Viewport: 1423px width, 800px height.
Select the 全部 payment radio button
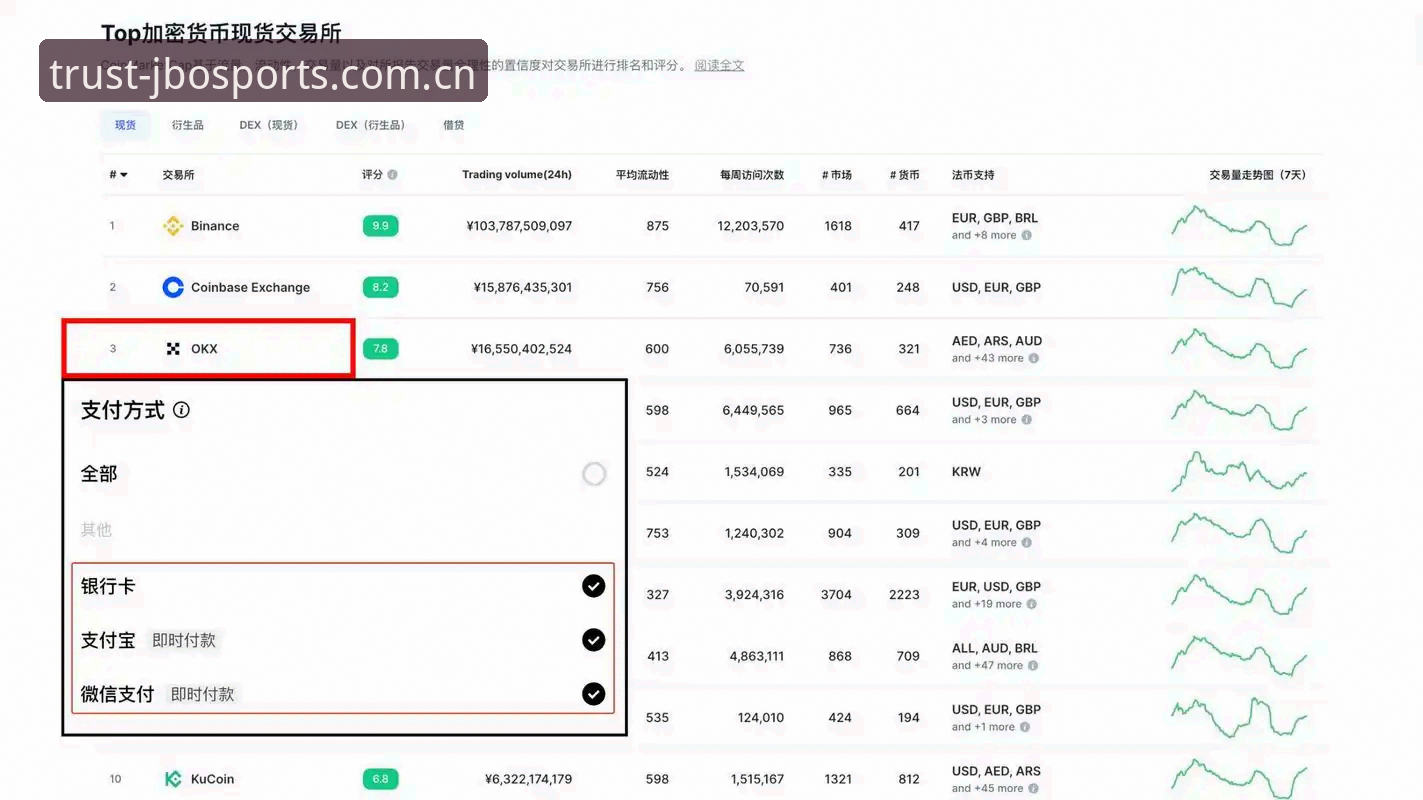[x=594, y=474]
